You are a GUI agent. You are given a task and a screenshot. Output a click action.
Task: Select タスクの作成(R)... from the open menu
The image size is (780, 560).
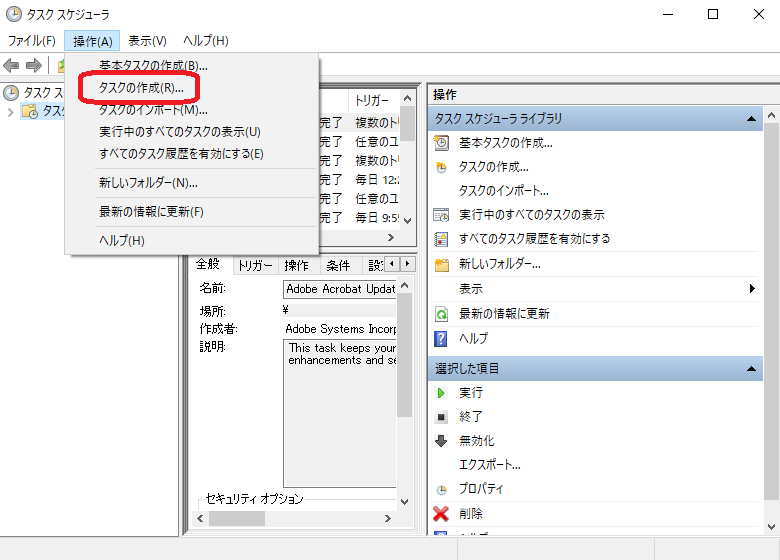click(141, 88)
